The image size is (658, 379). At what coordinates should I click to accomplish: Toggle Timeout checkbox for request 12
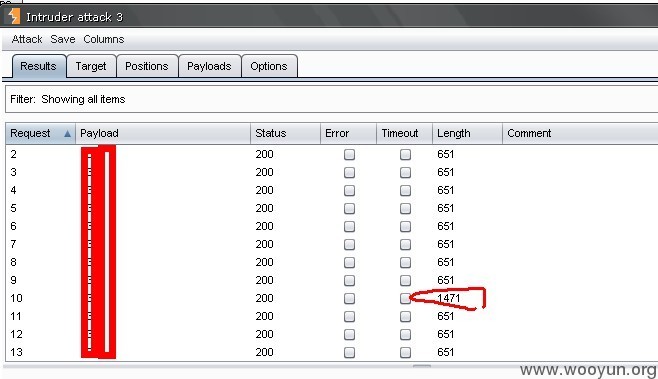tap(405, 335)
